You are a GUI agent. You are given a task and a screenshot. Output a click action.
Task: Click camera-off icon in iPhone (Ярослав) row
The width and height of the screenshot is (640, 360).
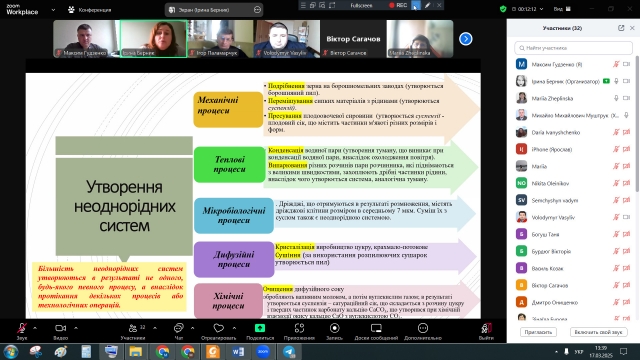pos(627,149)
